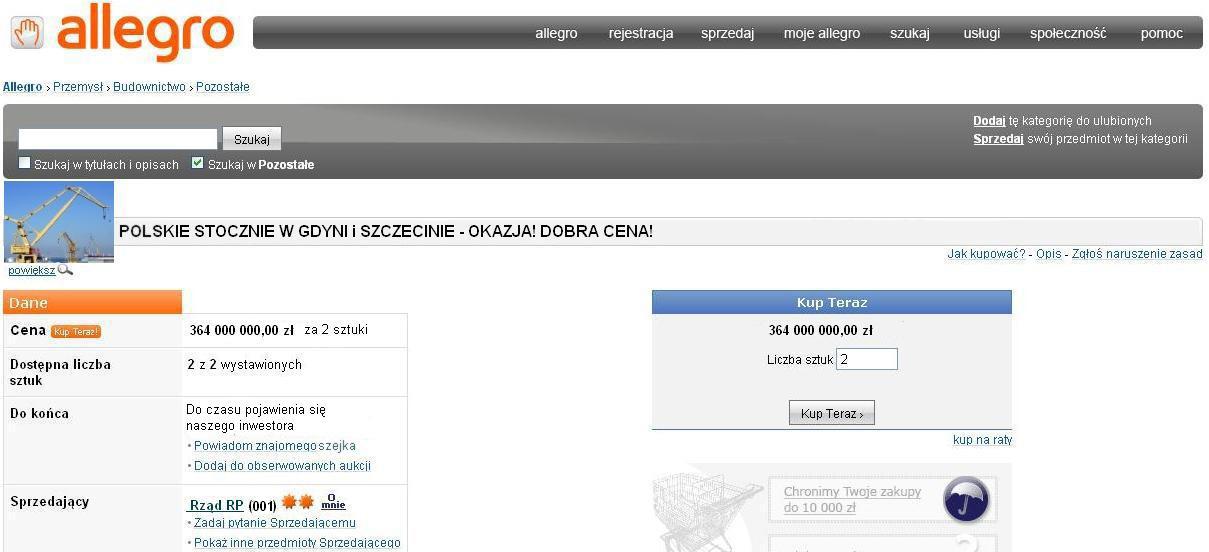Open the 'Rząd RP' seller link

(x=217, y=505)
